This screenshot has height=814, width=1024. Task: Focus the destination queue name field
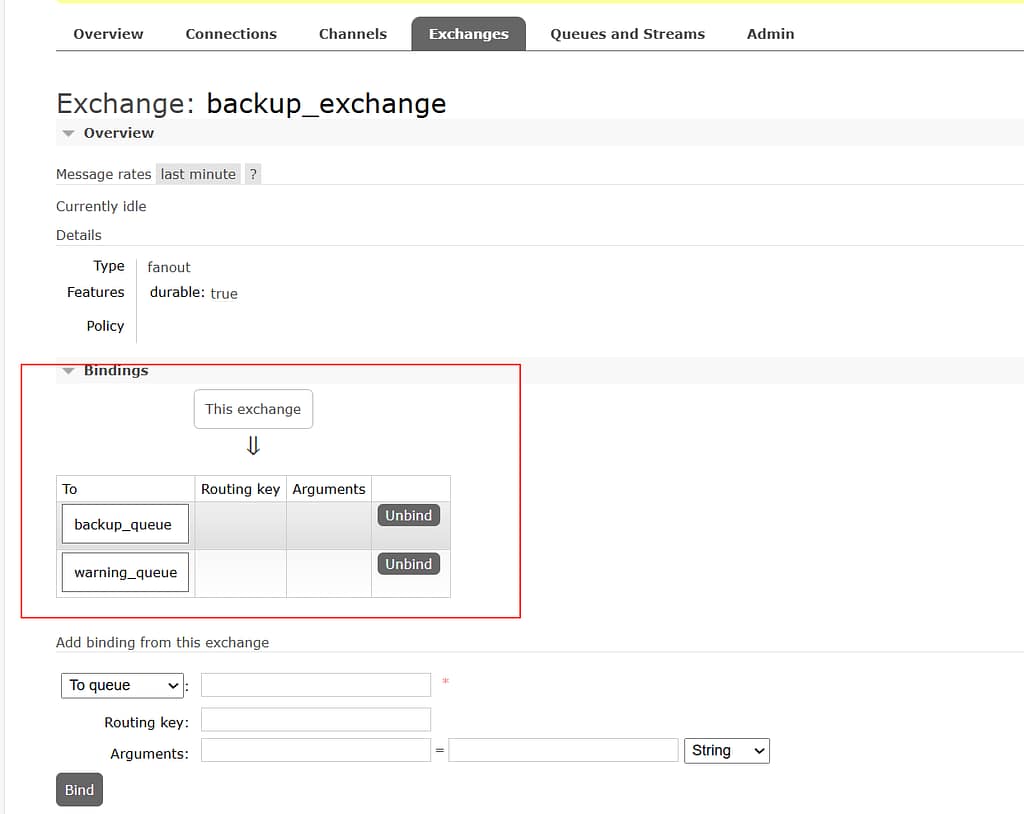tap(315, 685)
